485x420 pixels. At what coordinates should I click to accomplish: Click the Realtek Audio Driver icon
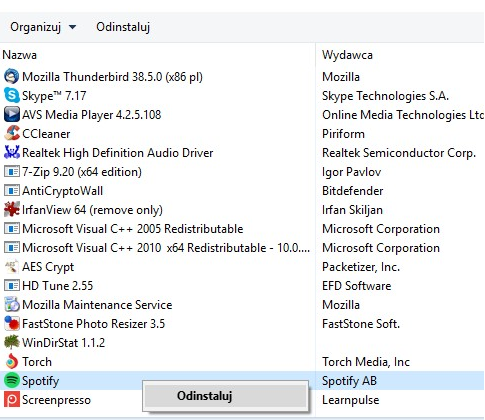(11, 153)
